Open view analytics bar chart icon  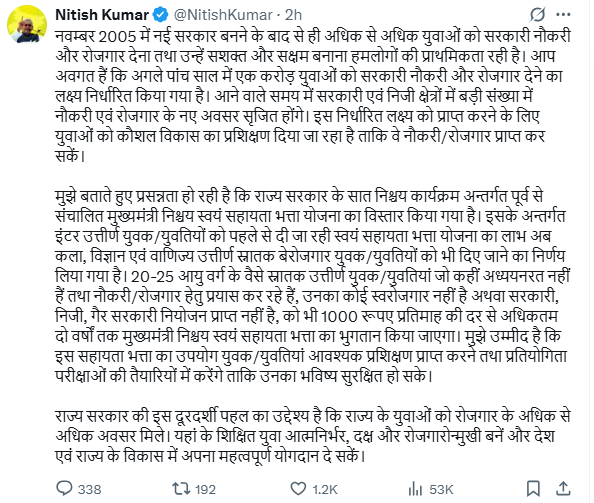click(x=416, y=489)
